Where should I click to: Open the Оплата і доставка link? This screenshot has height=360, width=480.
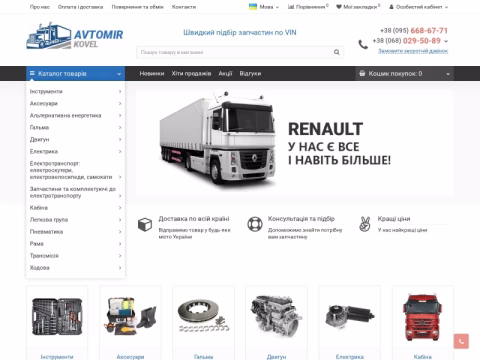tap(80, 7)
